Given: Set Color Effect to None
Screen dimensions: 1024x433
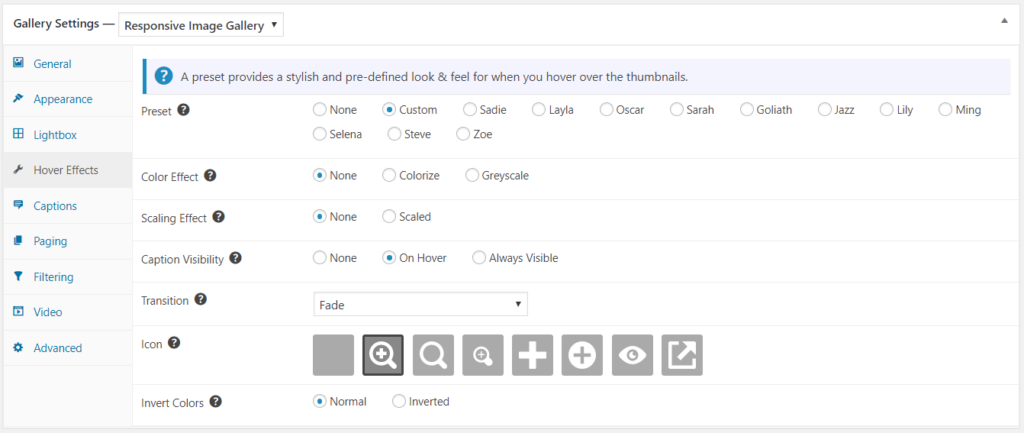Looking at the screenshot, I should click(319, 175).
